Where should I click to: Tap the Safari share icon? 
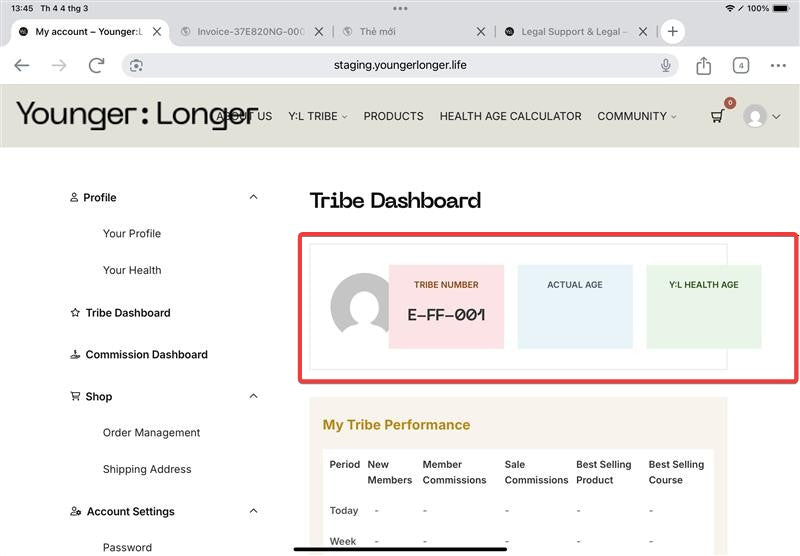(703, 66)
